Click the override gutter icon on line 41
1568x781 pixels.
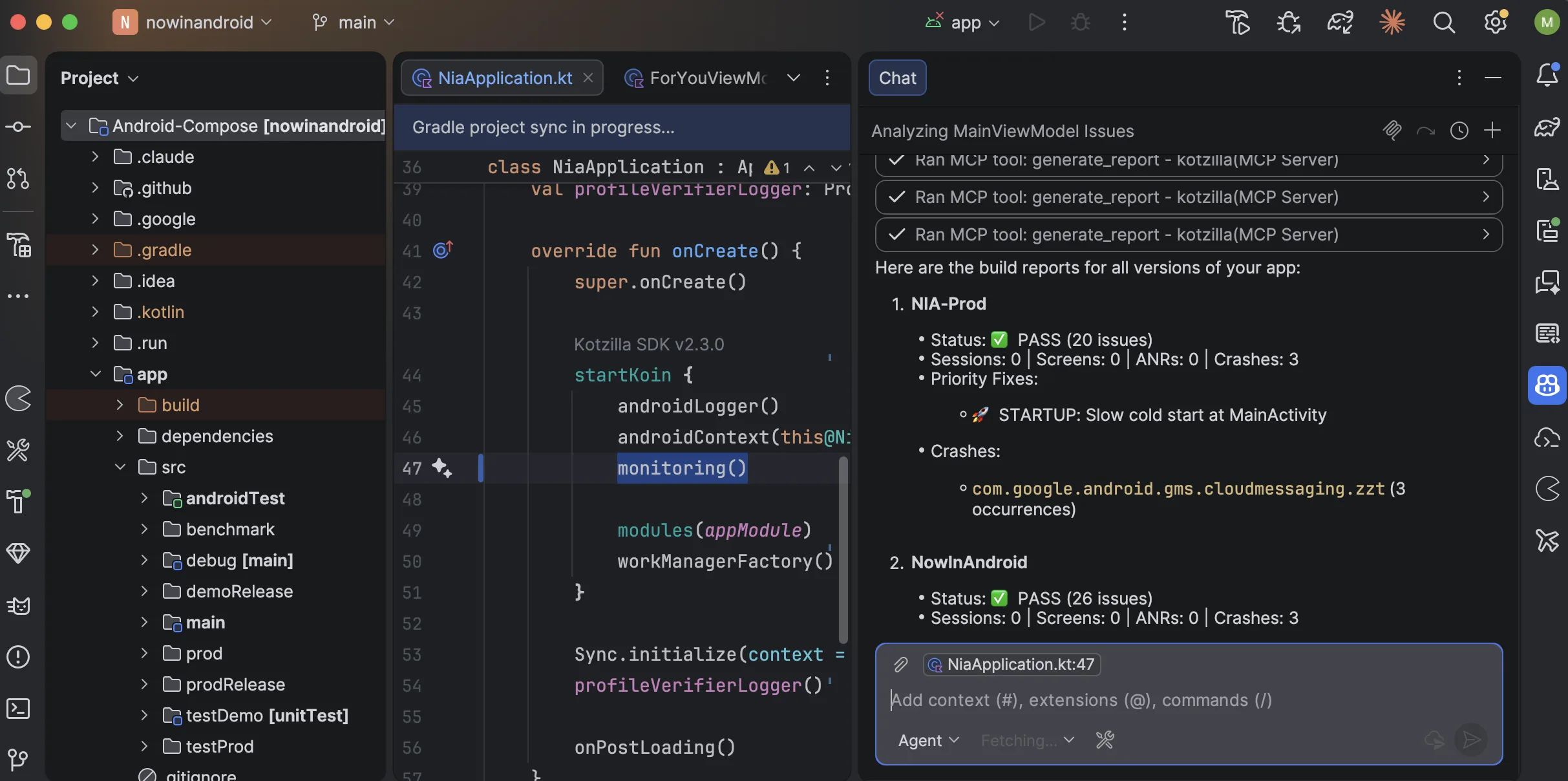click(x=443, y=250)
